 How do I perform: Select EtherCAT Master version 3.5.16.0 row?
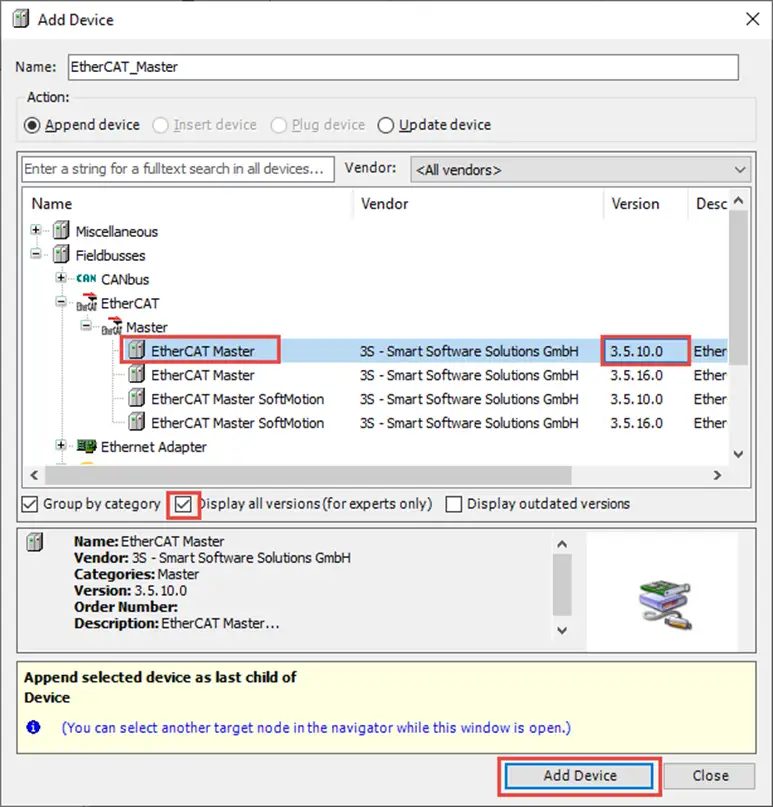point(375,375)
